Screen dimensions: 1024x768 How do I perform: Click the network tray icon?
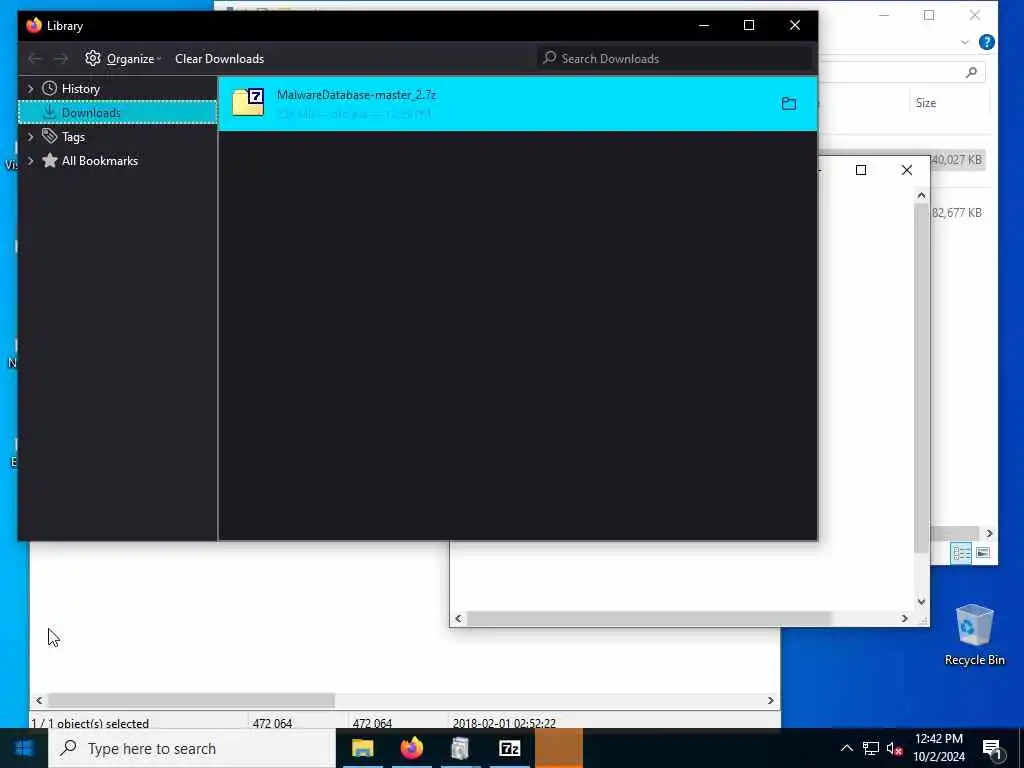[x=871, y=748]
